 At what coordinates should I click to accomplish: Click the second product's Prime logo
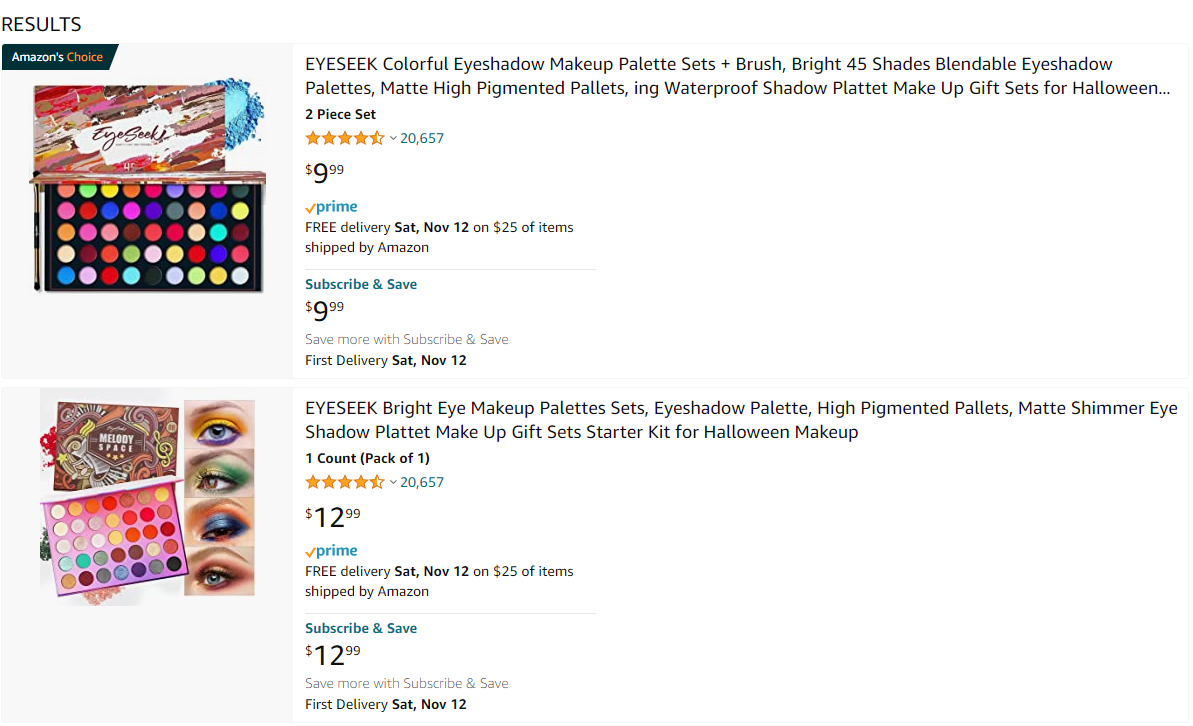click(x=331, y=551)
